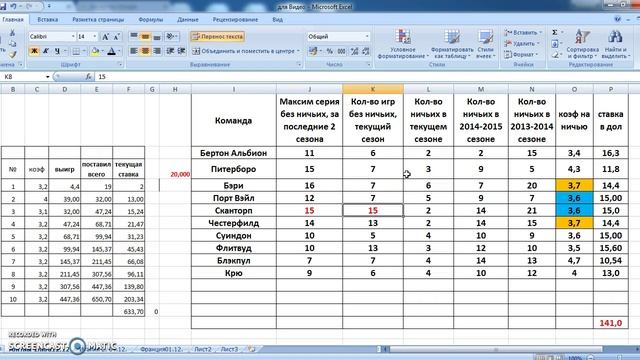Toggle align text center horizontally
The image size is (640, 360).
coord(145,51)
